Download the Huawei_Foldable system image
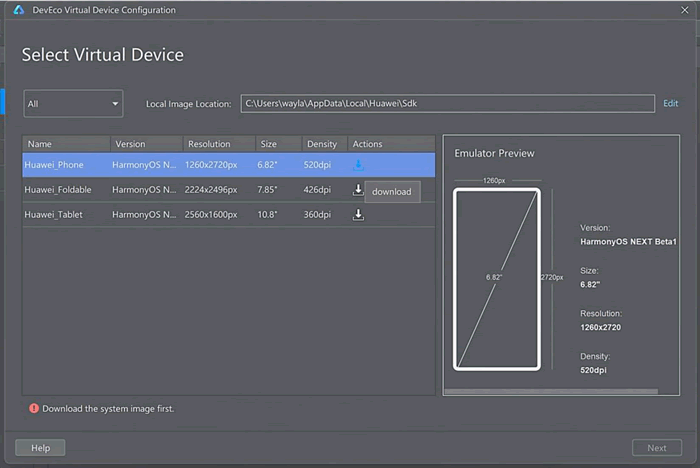The image size is (700, 468). click(x=358, y=190)
